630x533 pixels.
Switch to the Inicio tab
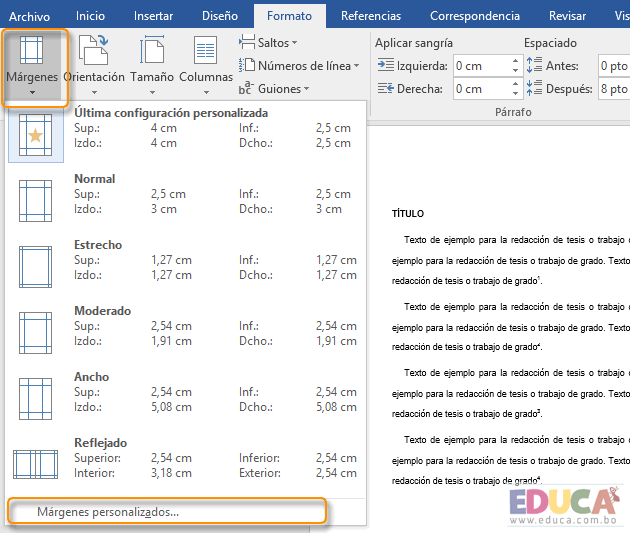tap(90, 16)
